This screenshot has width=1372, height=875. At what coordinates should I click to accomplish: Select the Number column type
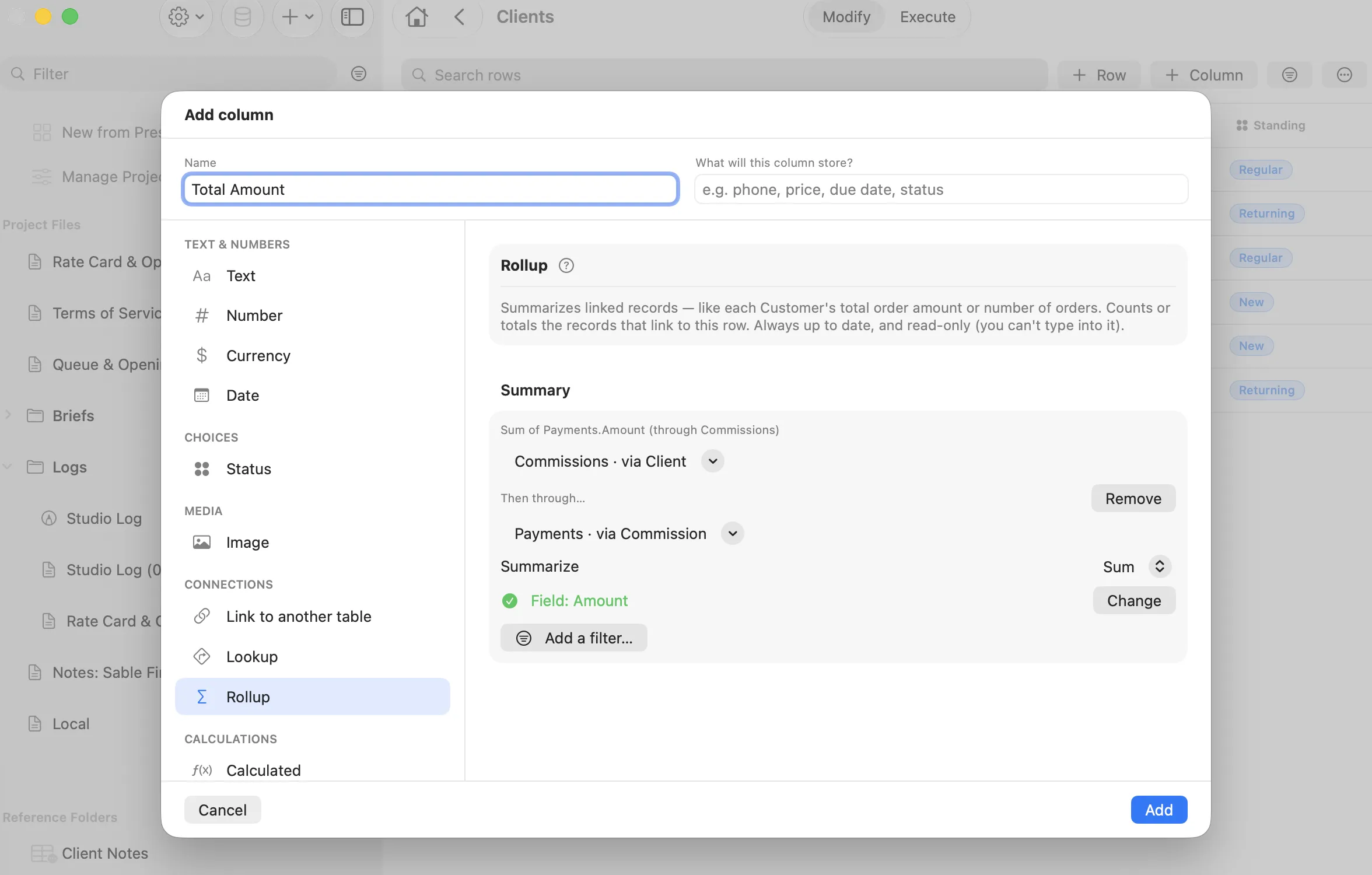pos(313,316)
